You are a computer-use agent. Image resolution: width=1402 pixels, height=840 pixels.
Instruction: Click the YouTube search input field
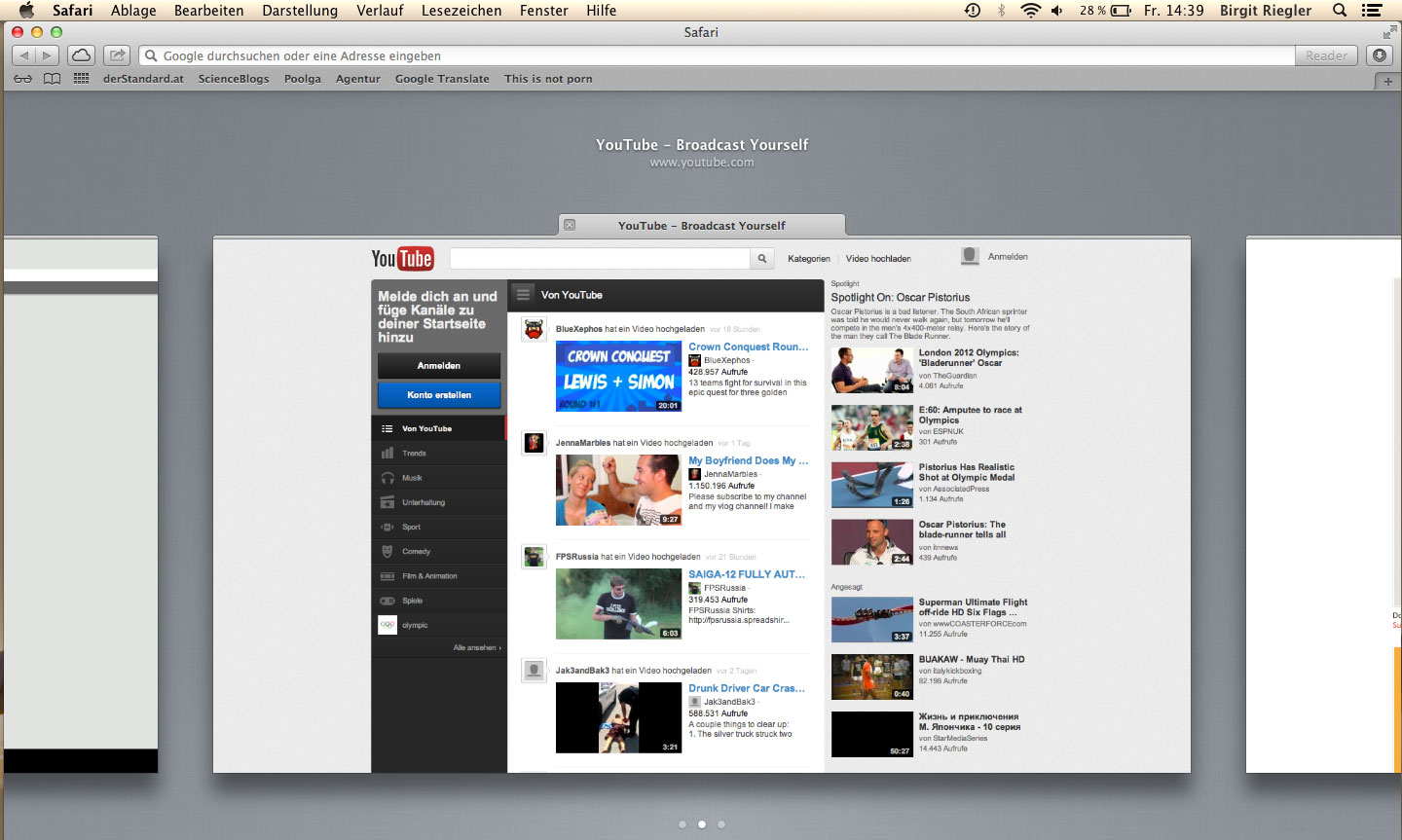(x=600, y=258)
